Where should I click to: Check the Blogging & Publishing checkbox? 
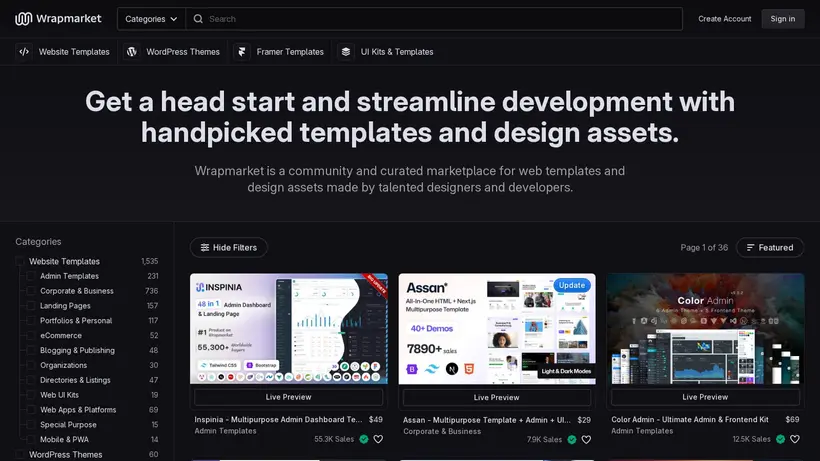31,351
